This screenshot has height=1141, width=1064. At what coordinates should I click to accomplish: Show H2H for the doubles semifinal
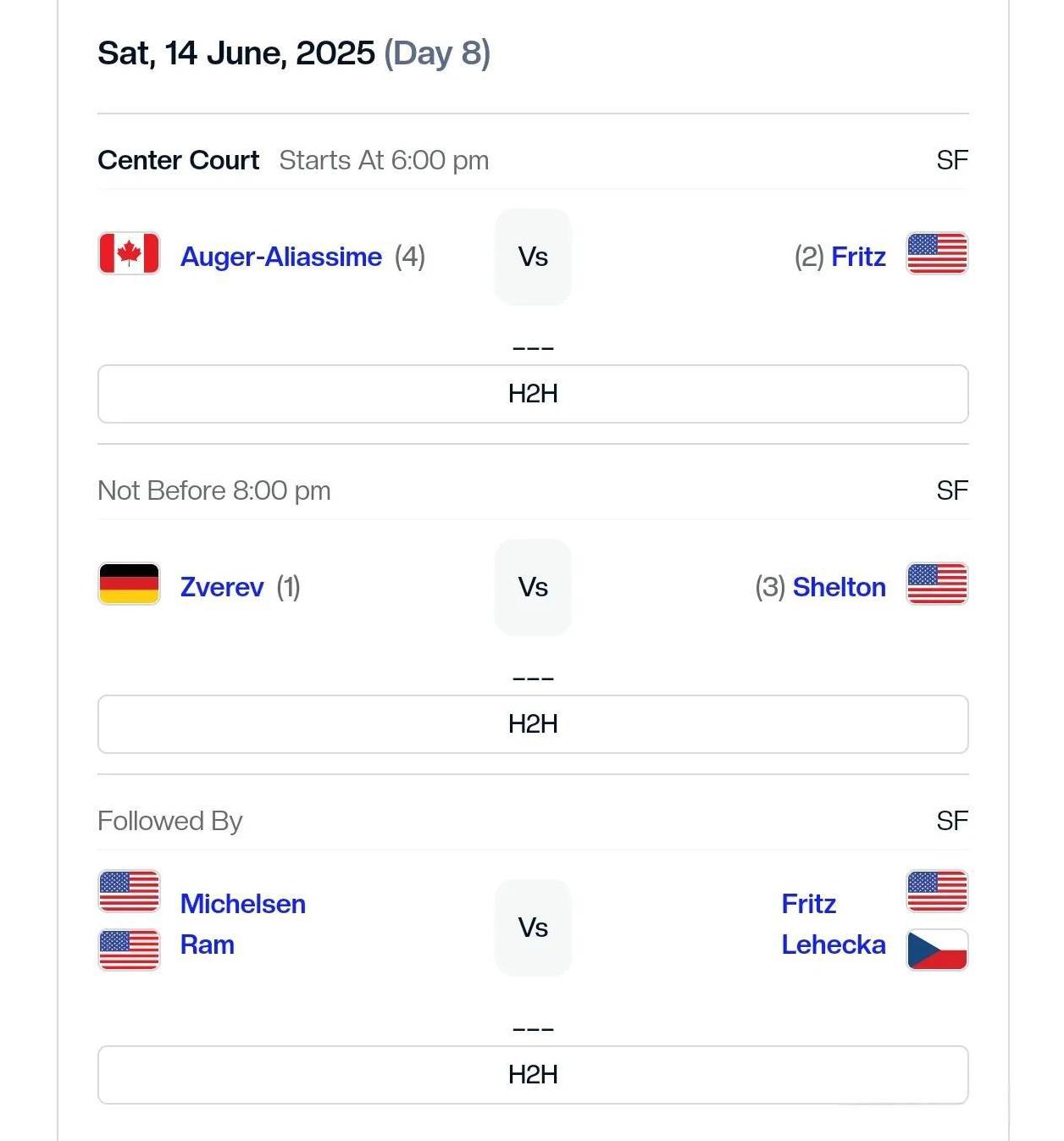[533, 1075]
